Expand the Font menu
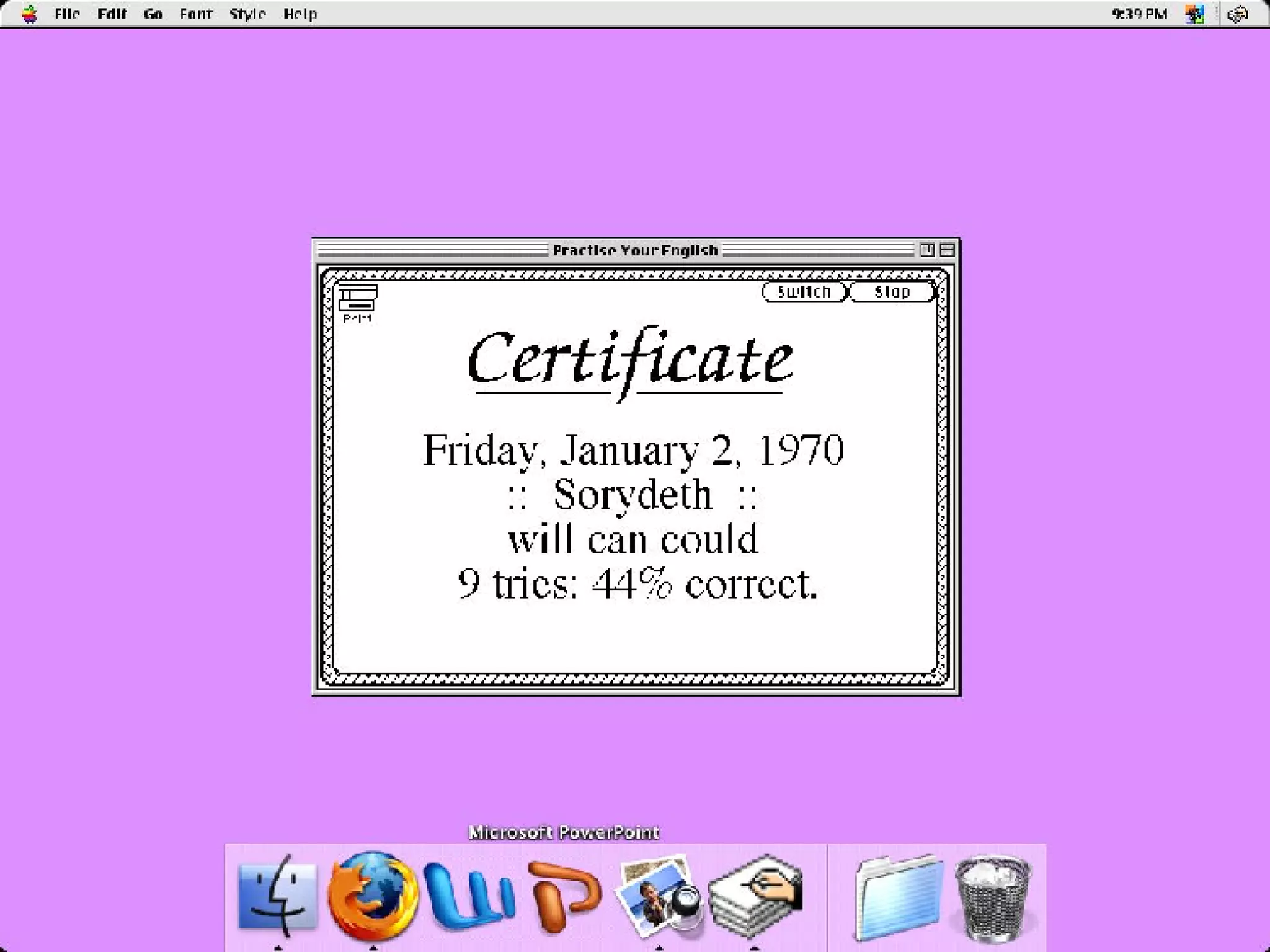1270x952 pixels. pos(196,13)
